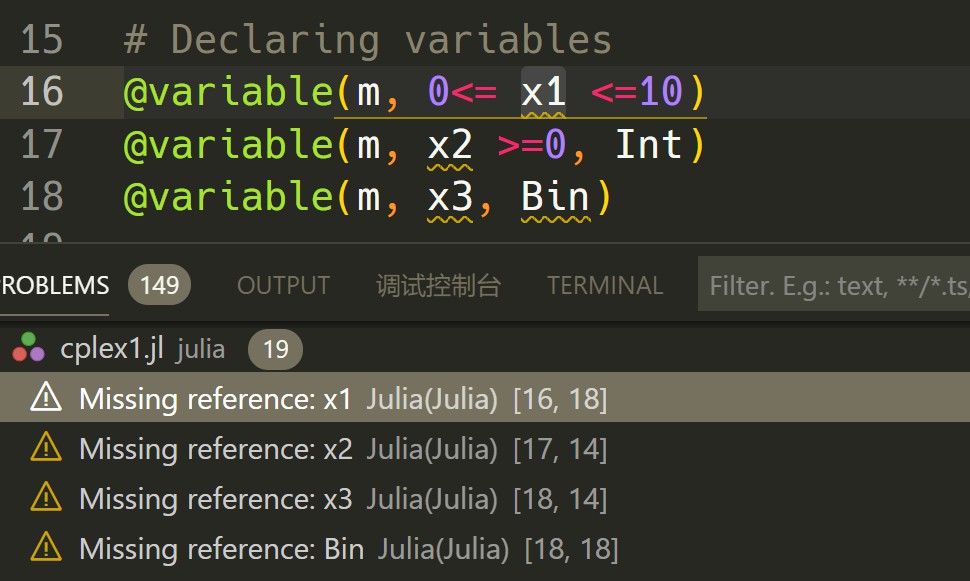The image size is (970, 581).
Task: Click line number 16 in the editor gutter
Action: 42,90
